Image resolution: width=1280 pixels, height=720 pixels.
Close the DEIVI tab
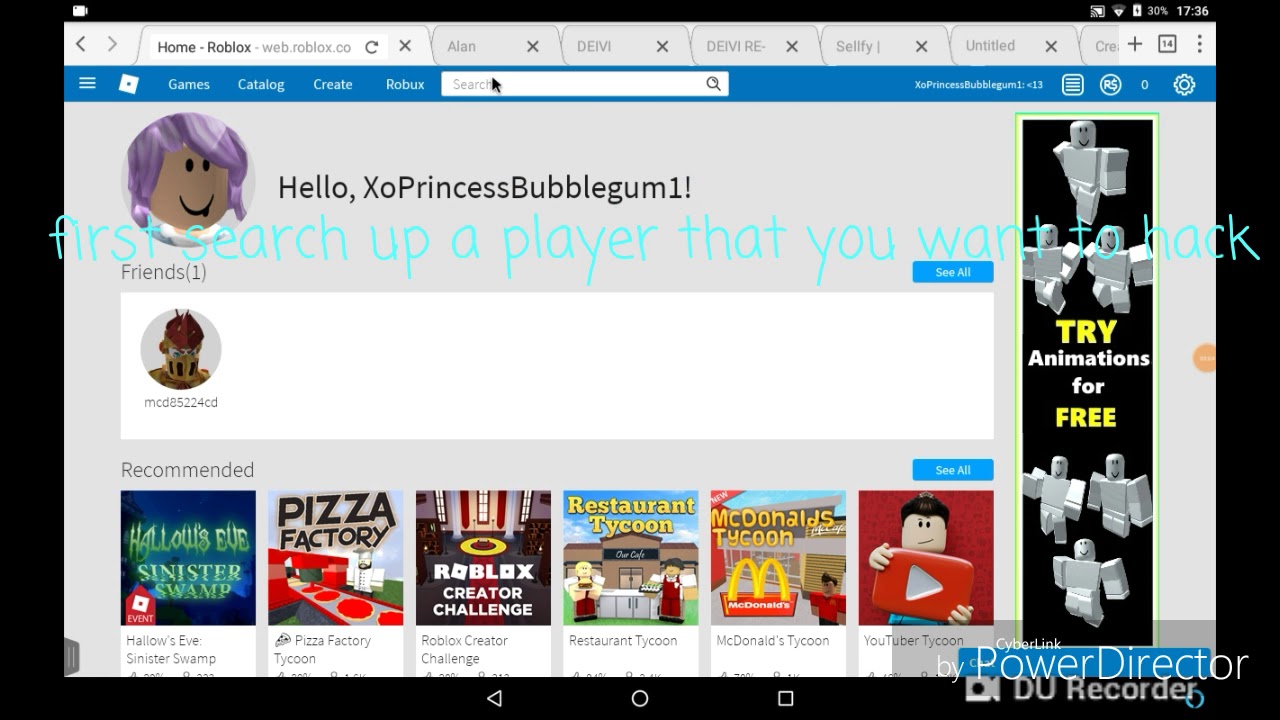(662, 46)
